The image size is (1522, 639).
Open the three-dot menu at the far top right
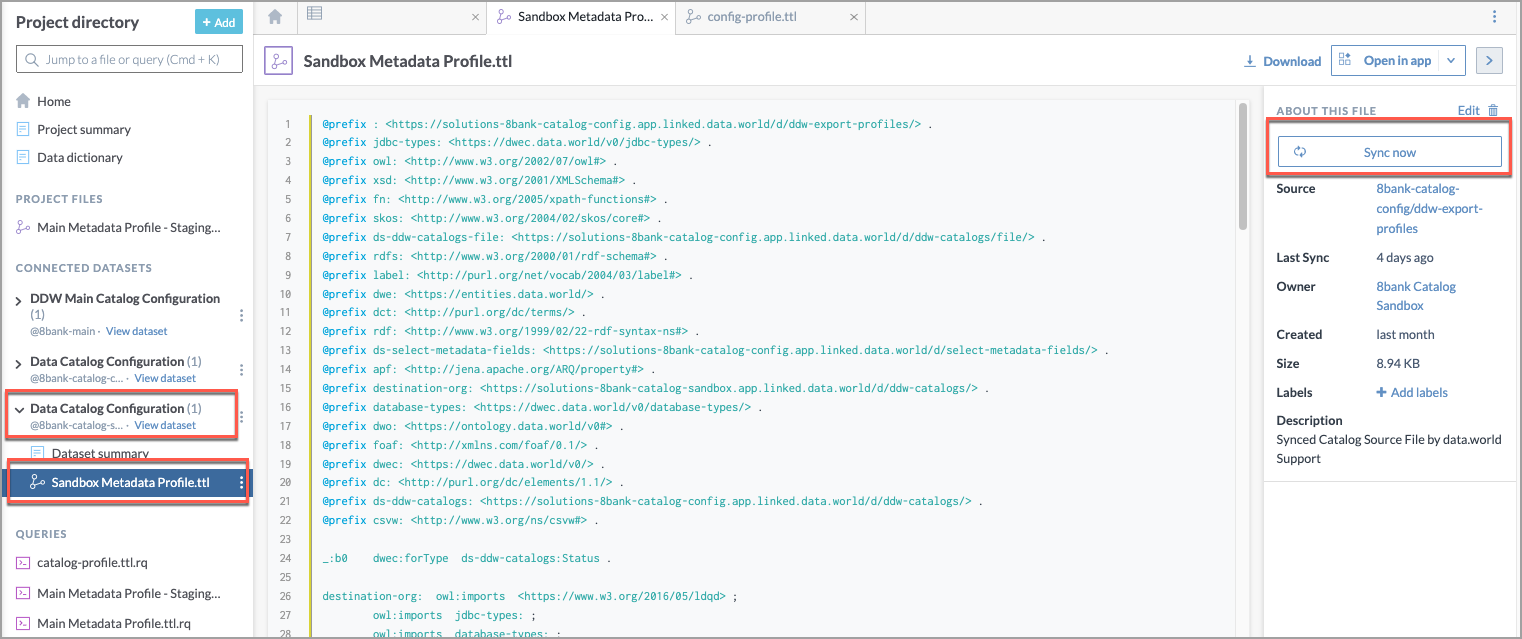pyautogui.click(x=1494, y=17)
